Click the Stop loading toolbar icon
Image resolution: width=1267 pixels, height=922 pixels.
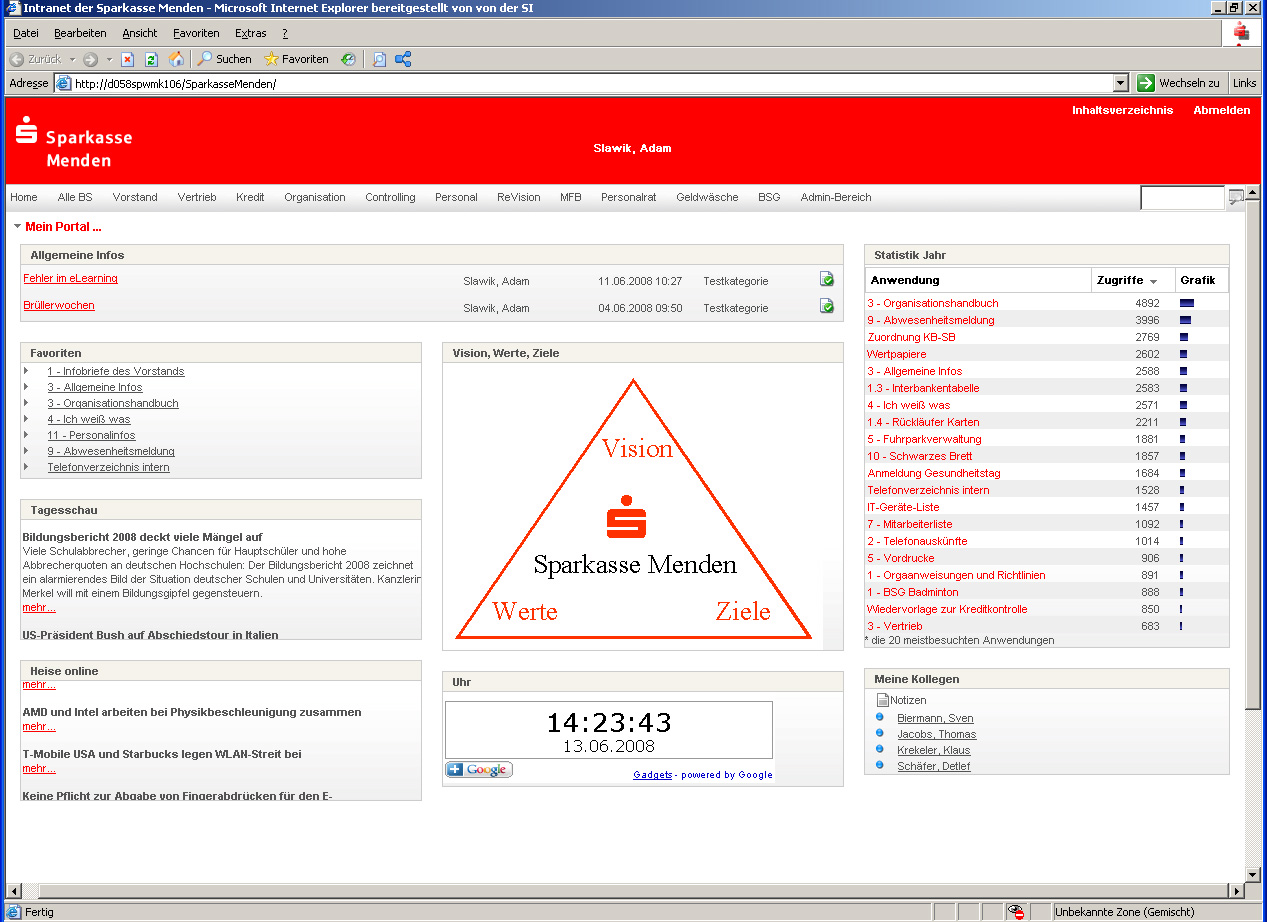pyautogui.click(x=128, y=60)
